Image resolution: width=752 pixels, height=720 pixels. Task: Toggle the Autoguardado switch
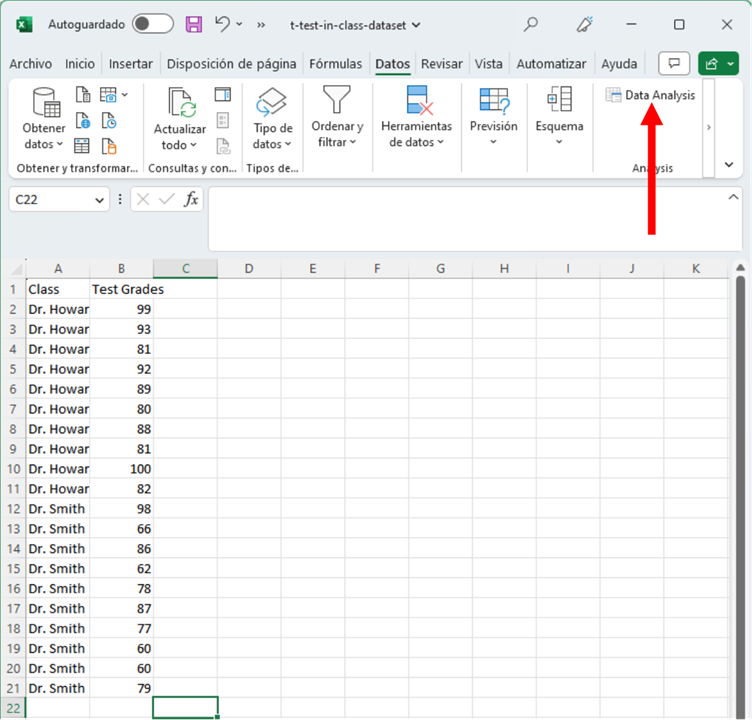coord(152,24)
